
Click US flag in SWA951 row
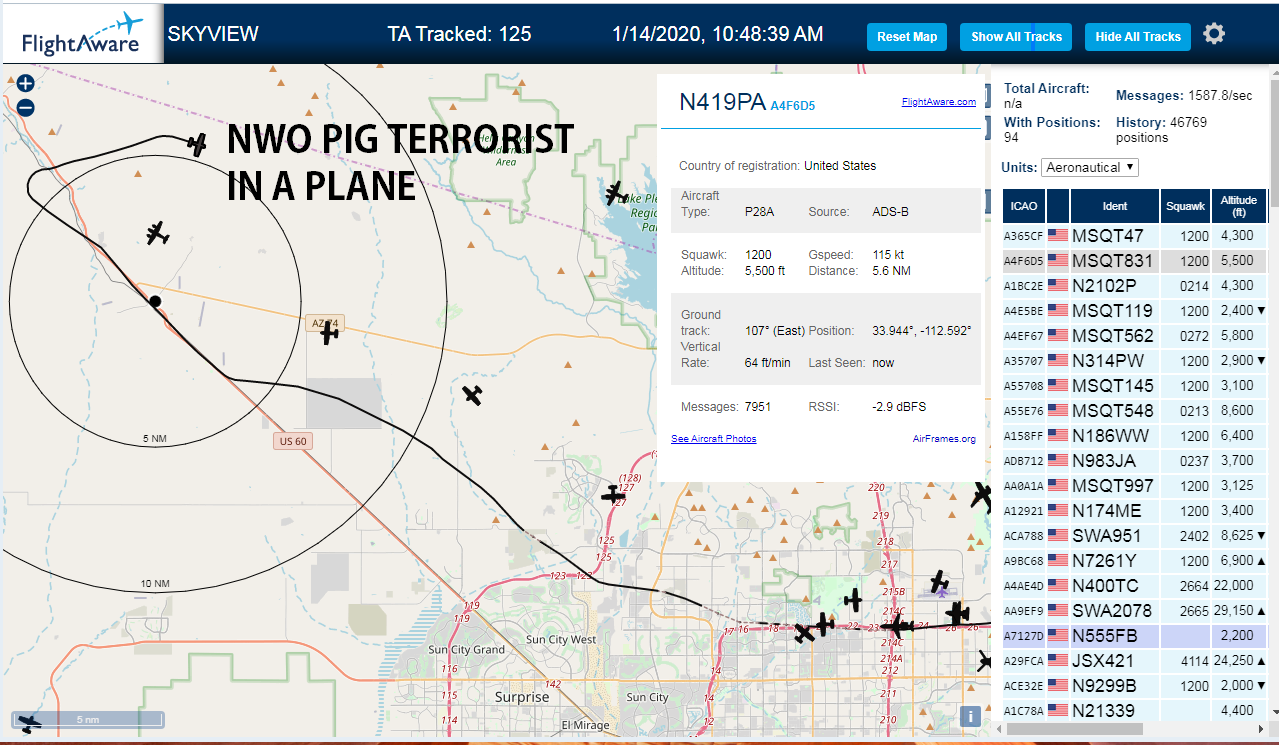pyautogui.click(x=1058, y=536)
